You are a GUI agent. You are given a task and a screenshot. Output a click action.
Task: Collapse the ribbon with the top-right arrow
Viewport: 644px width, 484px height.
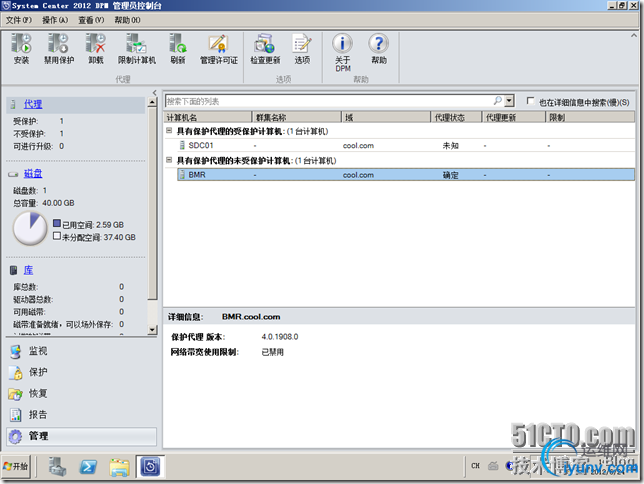[x=634, y=36]
